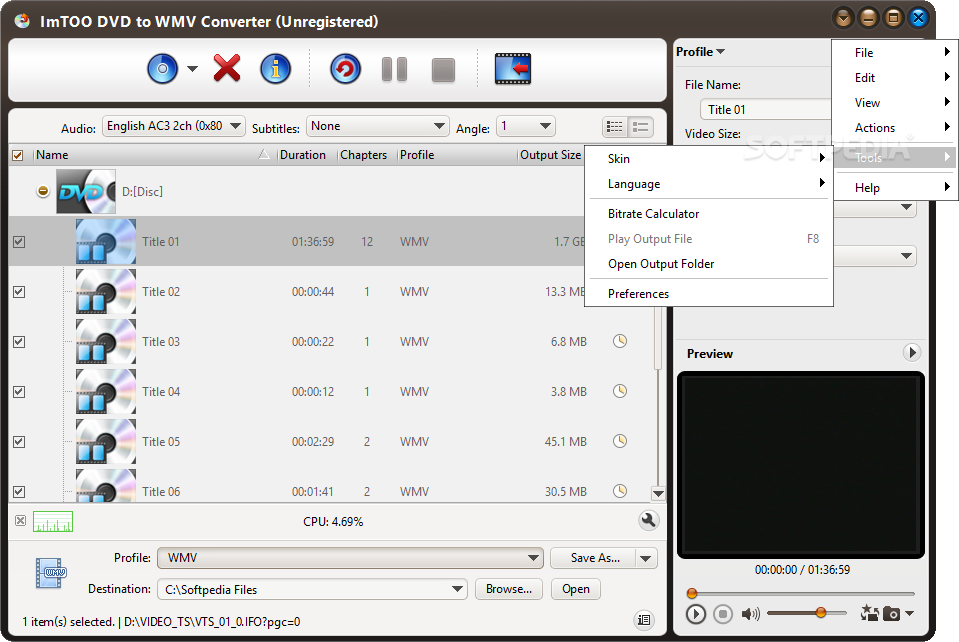
Task: Mute the preview with the speaker icon
Action: pos(750,613)
